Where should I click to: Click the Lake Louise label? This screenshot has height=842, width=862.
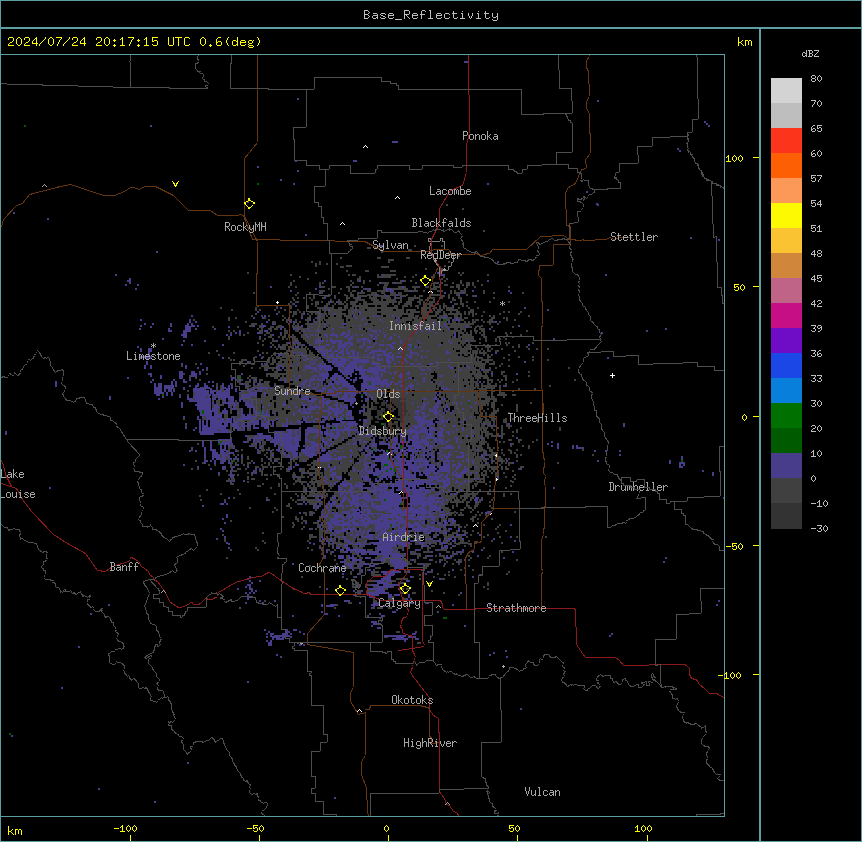18,484
